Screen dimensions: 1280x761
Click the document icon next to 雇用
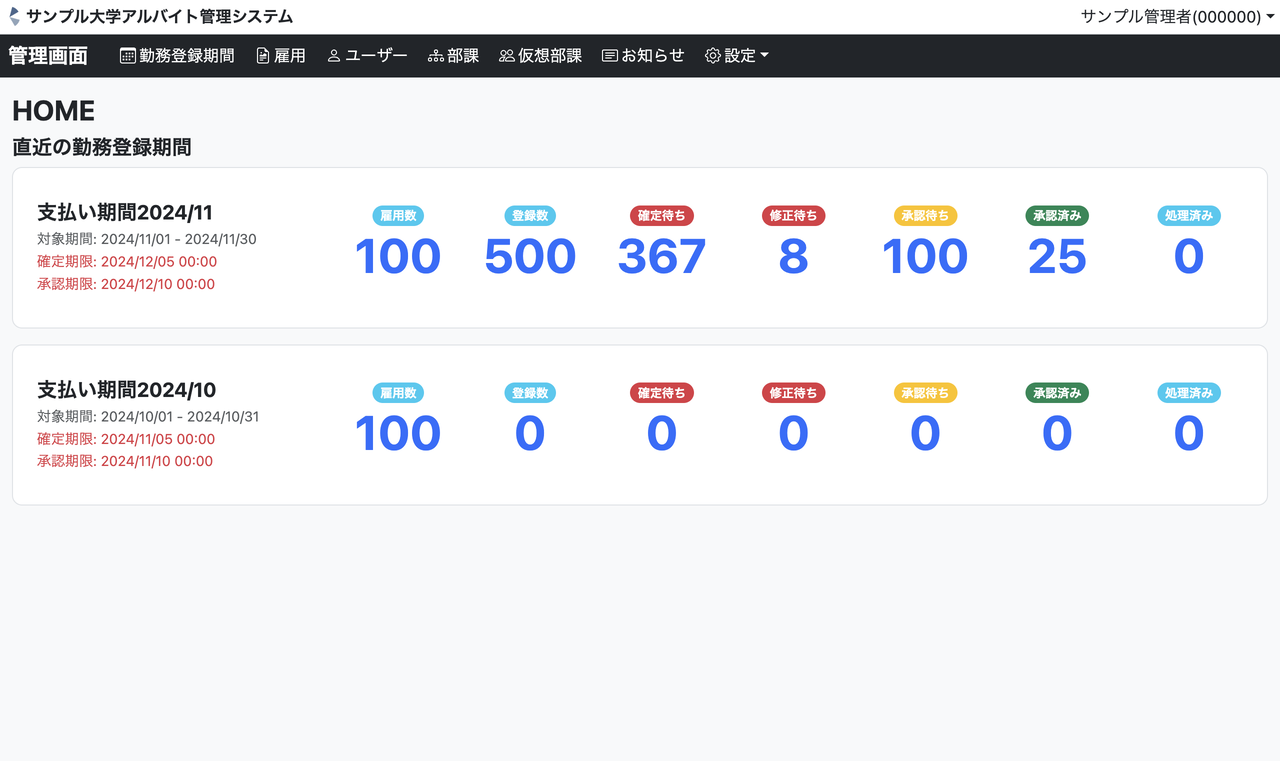tap(263, 56)
